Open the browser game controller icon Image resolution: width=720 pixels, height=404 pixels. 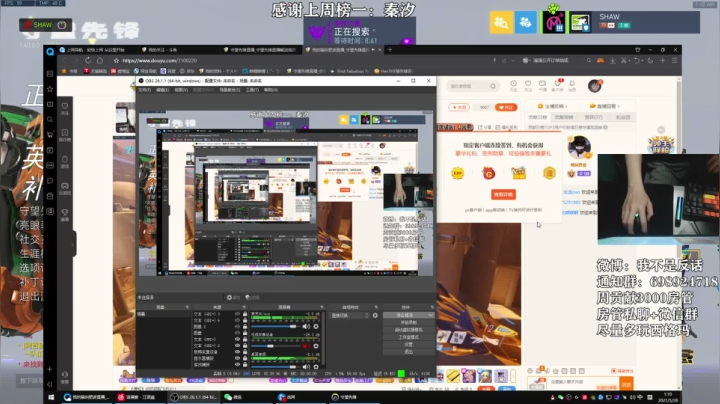[x=600, y=60]
